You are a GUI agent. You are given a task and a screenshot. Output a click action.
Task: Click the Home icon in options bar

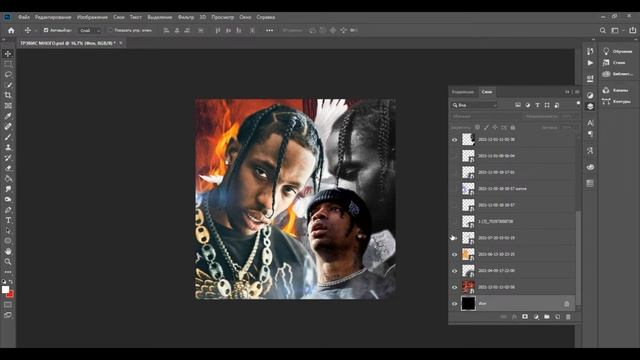[x=11, y=30]
